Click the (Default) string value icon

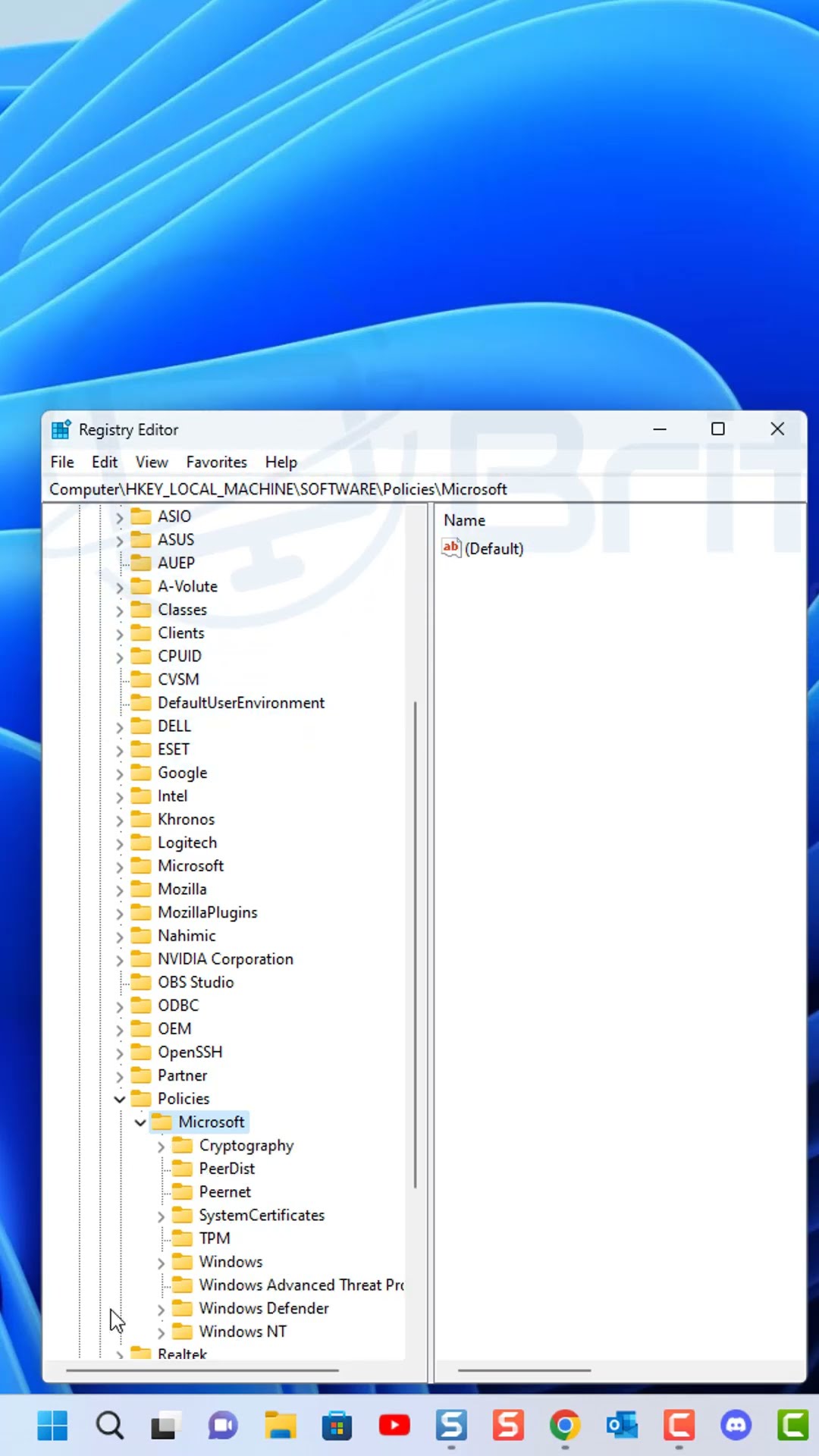451,548
